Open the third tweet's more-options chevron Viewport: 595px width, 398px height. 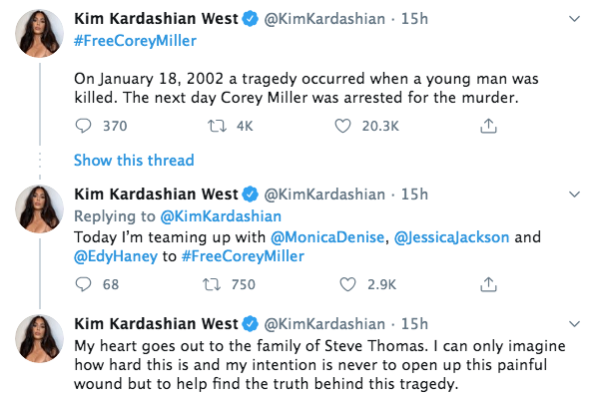coord(575,324)
